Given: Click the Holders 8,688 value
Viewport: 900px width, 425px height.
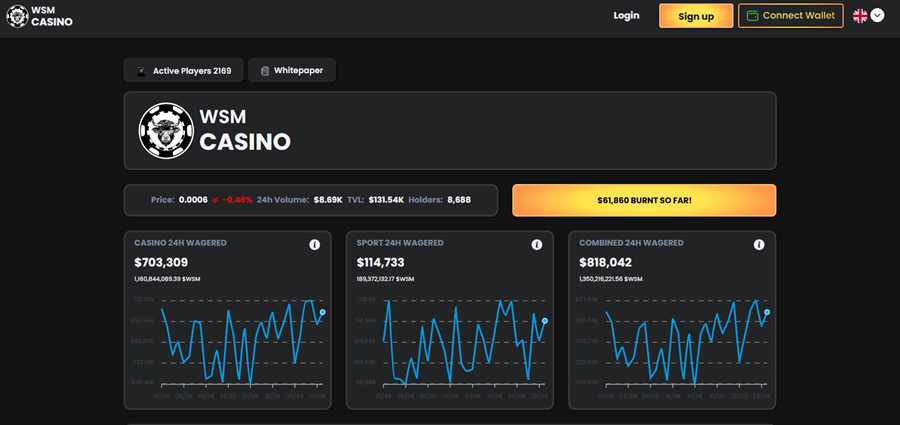Looking at the screenshot, I should 459,200.
